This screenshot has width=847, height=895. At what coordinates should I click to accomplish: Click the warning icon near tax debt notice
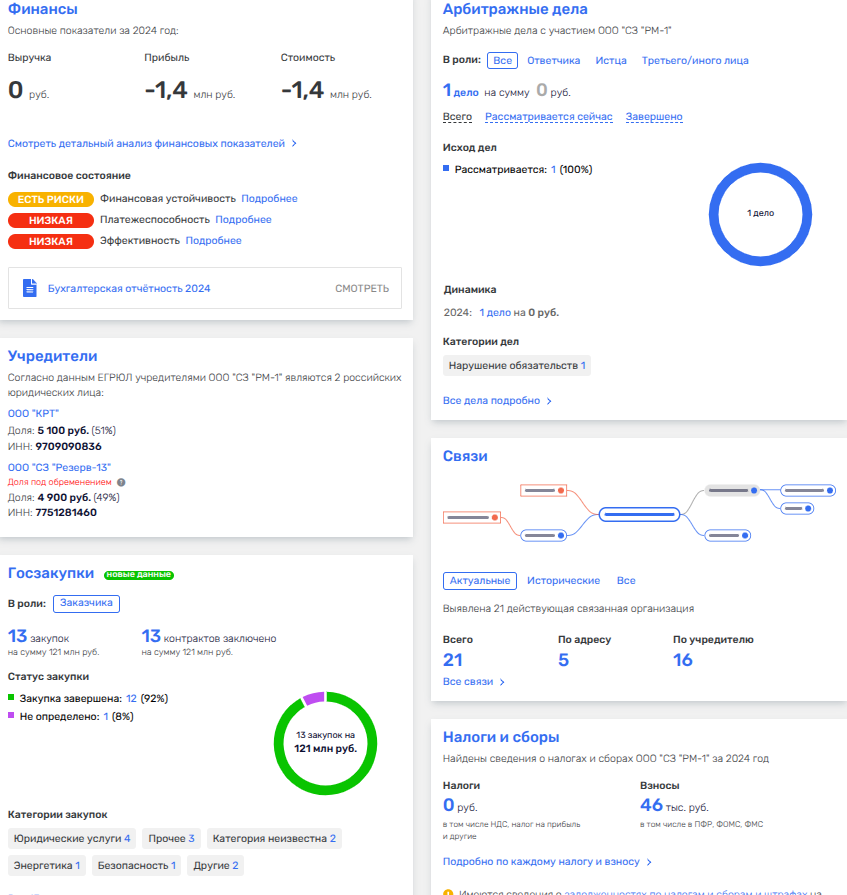[x=449, y=890]
